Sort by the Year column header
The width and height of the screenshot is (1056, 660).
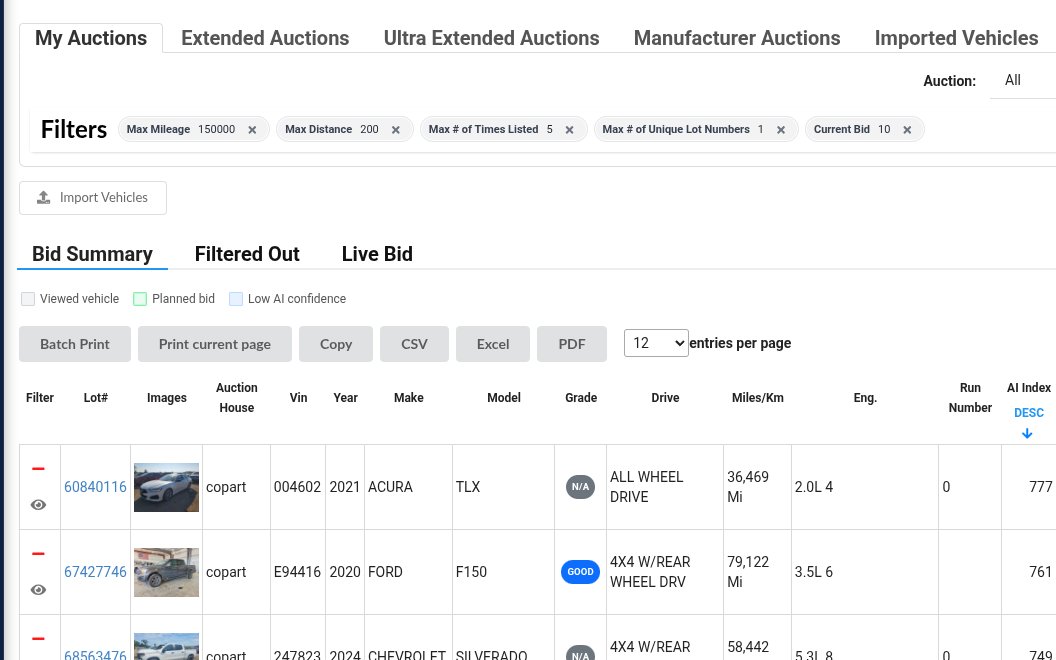(x=345, y=398)
